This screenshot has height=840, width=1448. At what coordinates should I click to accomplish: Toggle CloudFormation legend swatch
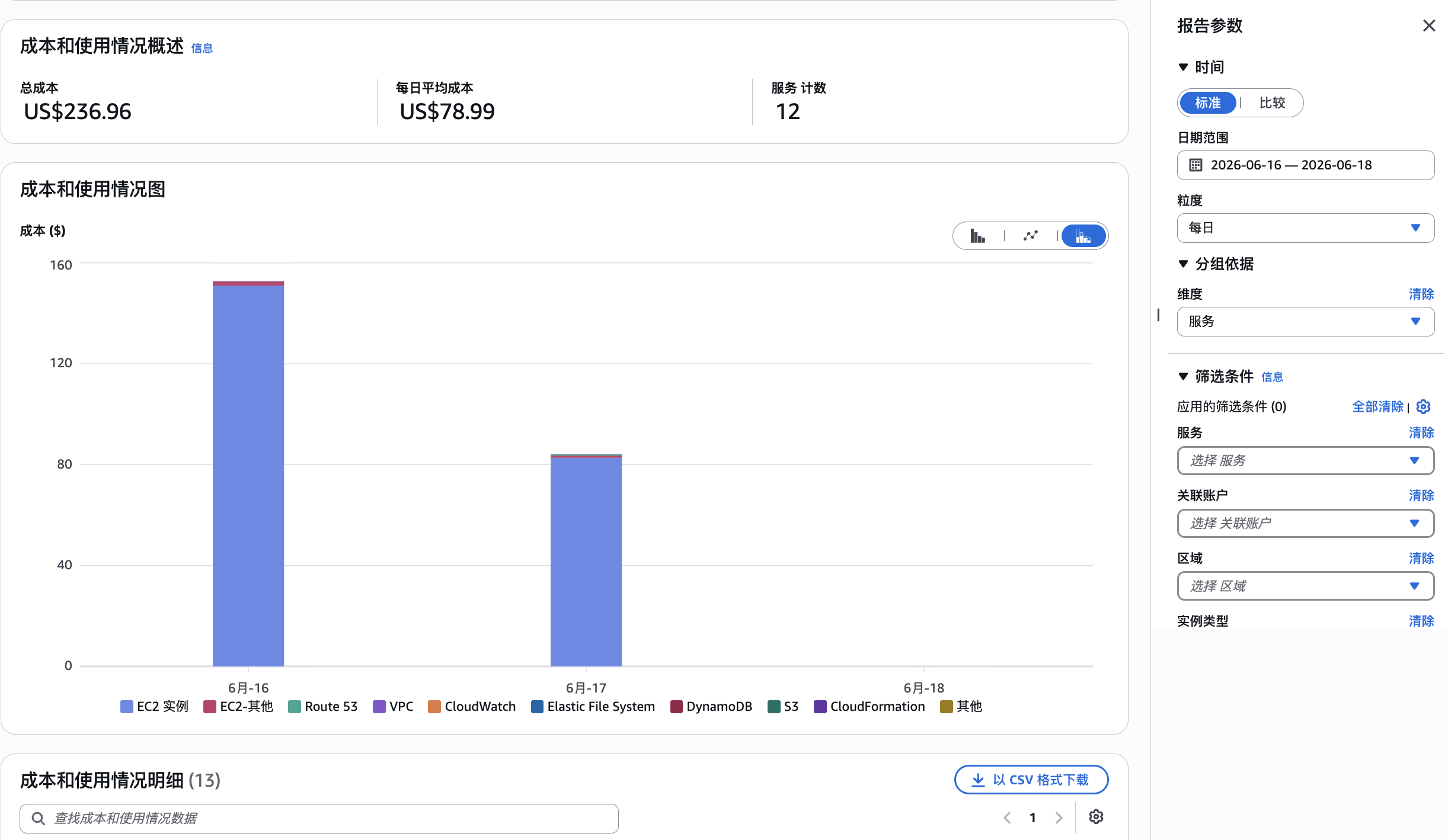(x=820, y=707)
